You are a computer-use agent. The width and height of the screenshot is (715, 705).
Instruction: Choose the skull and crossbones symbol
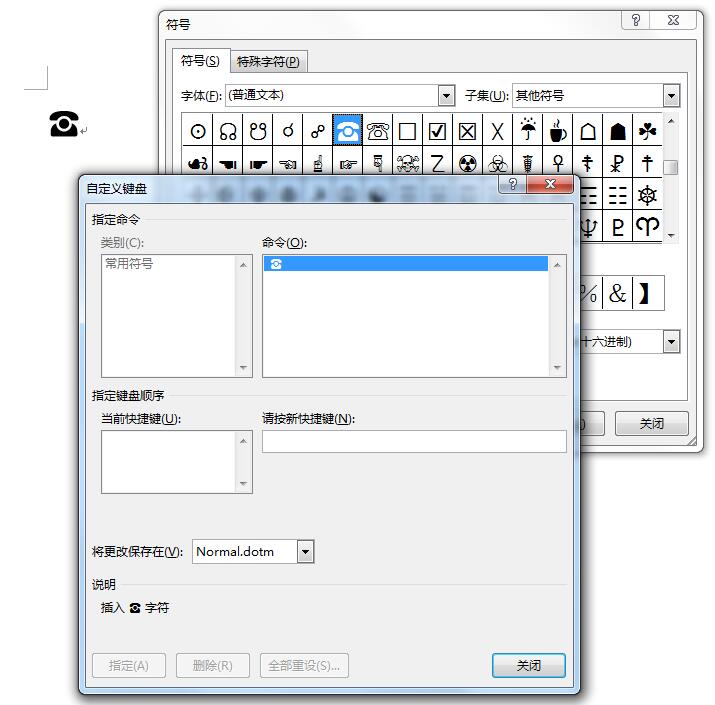tap(407, 162)
